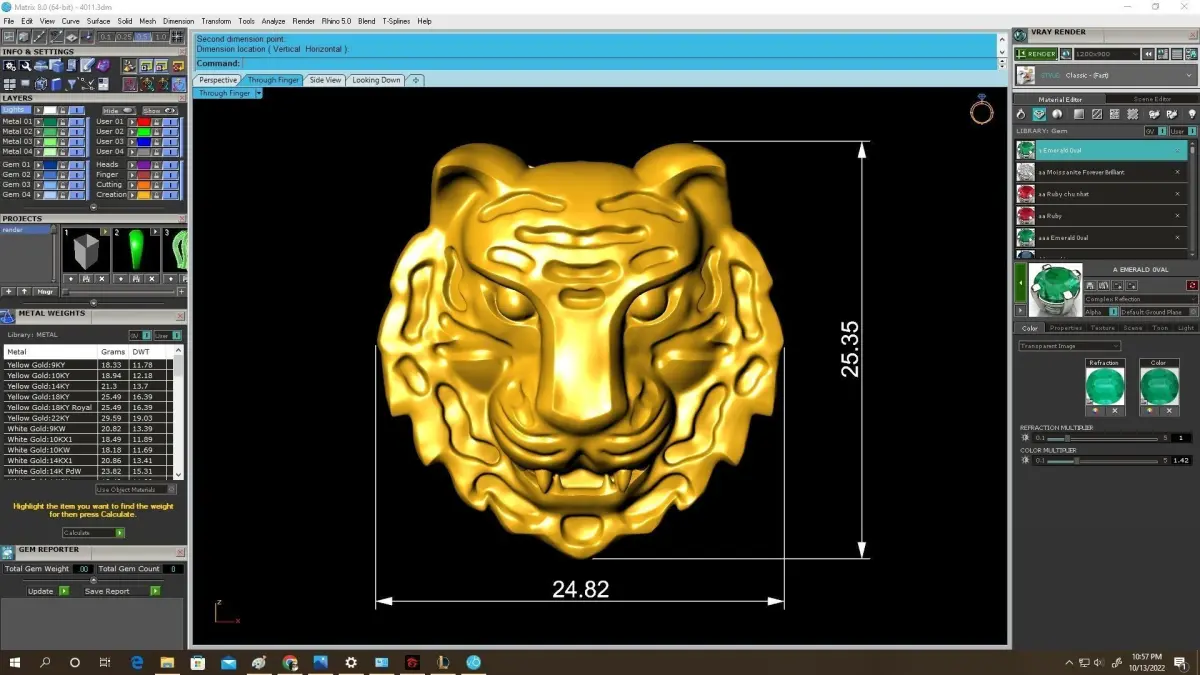Switch to the Scene Editor tab
The width and height of the screenshot is (1200, 675).
(1152, 99)
